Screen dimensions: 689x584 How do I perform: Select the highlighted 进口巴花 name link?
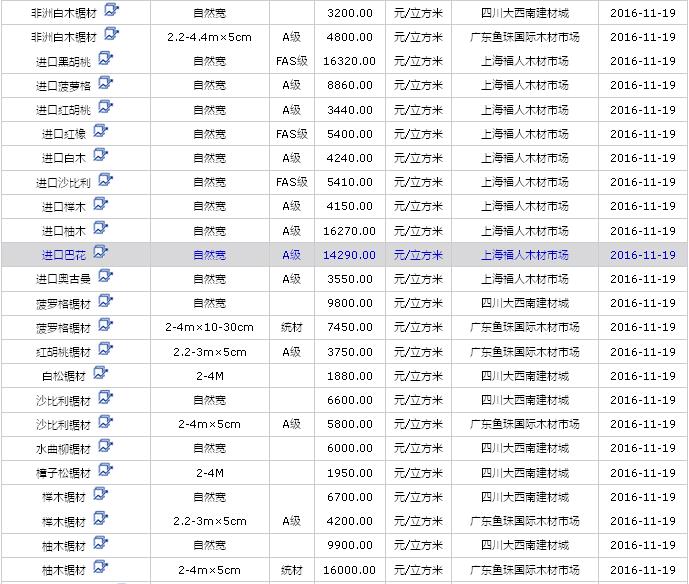(x=64, y=255)
